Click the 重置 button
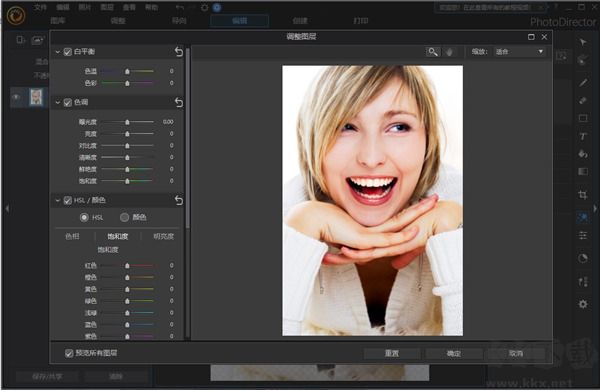 point(392,354)
